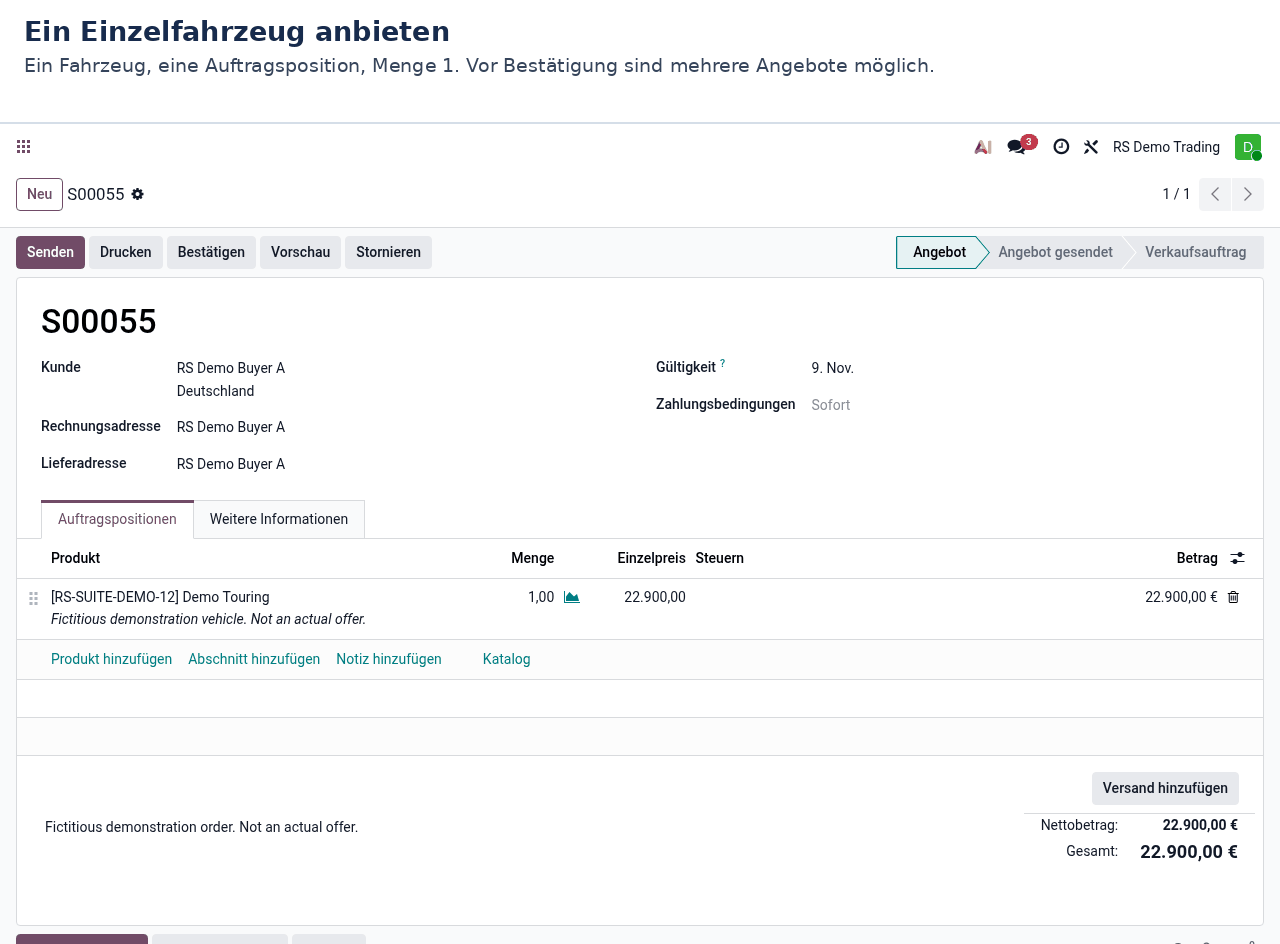Delete the Demo Touring order line

pyautogui.click(x=1233, y=597)
